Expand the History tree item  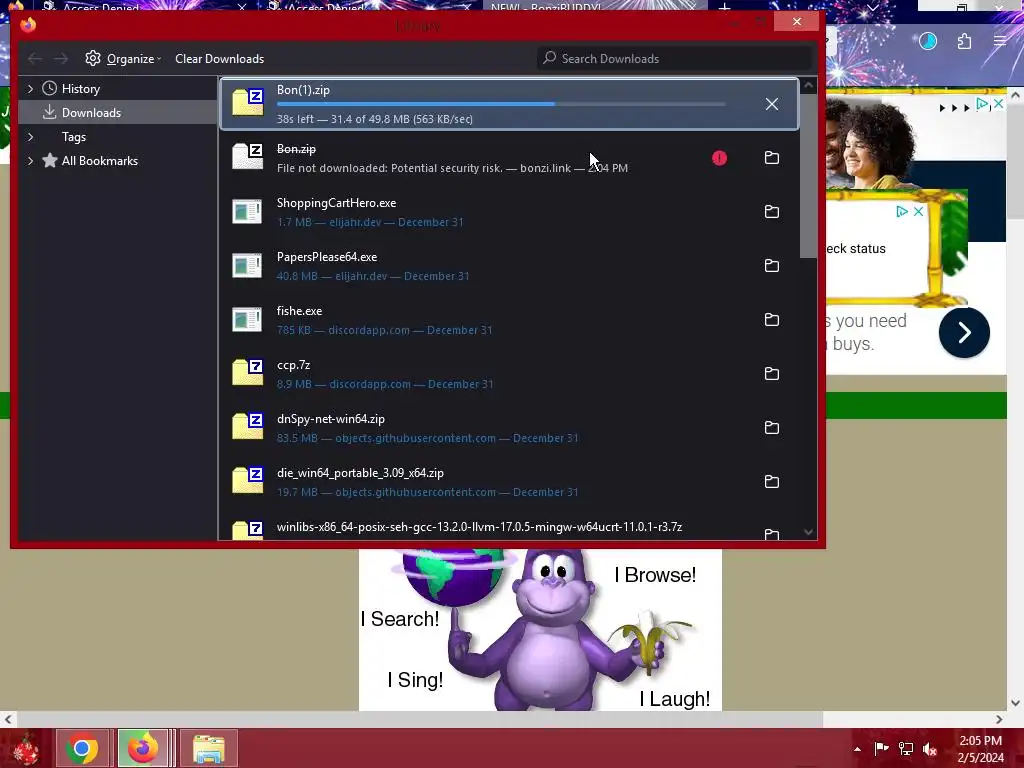30,89
